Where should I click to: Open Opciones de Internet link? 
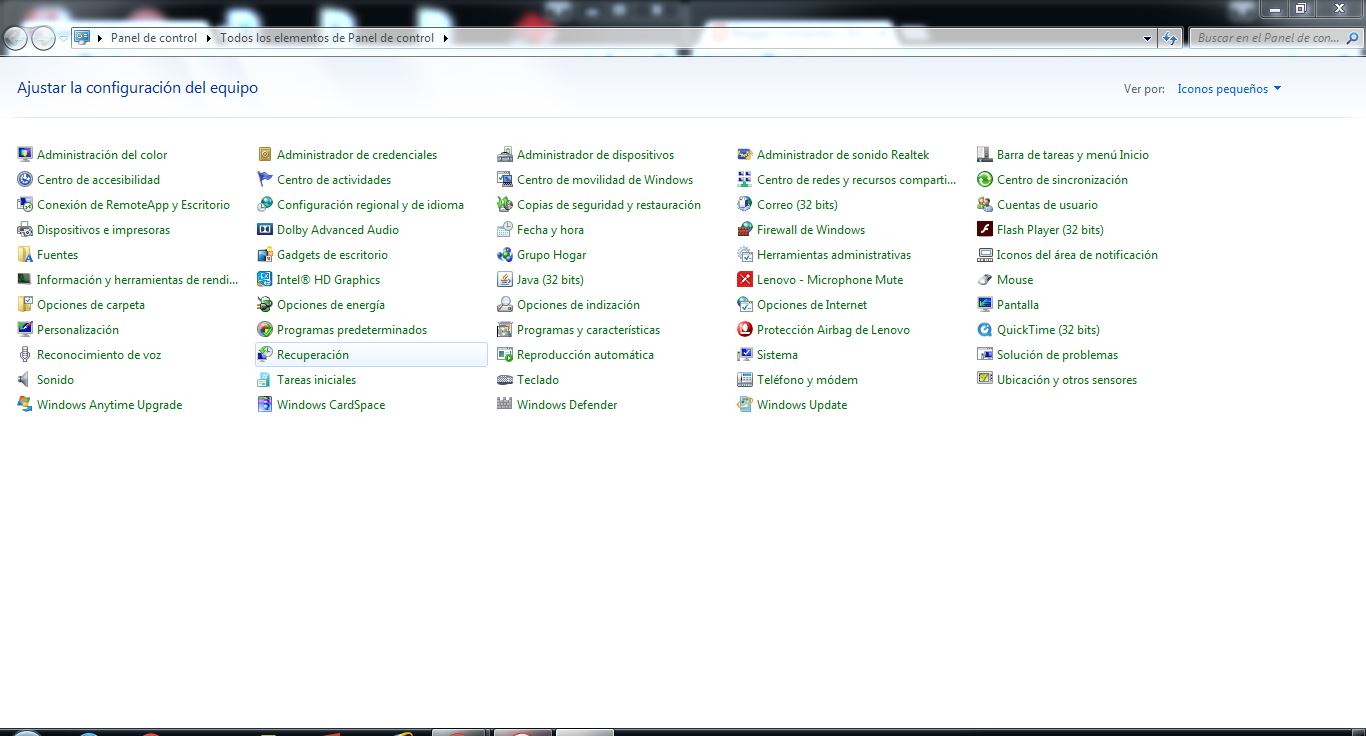[x=812, y=304]
